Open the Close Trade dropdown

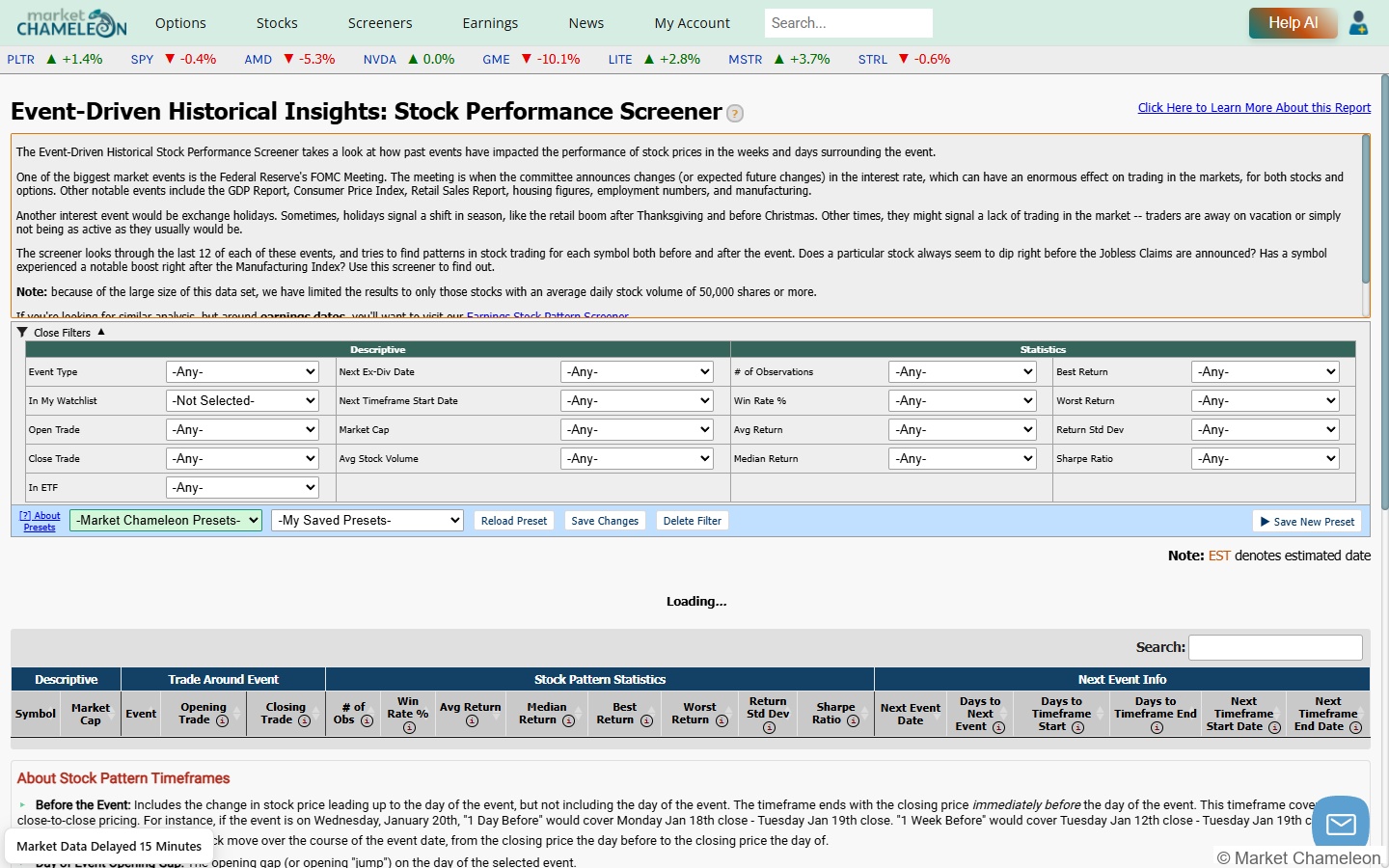[x=242, y=458]
